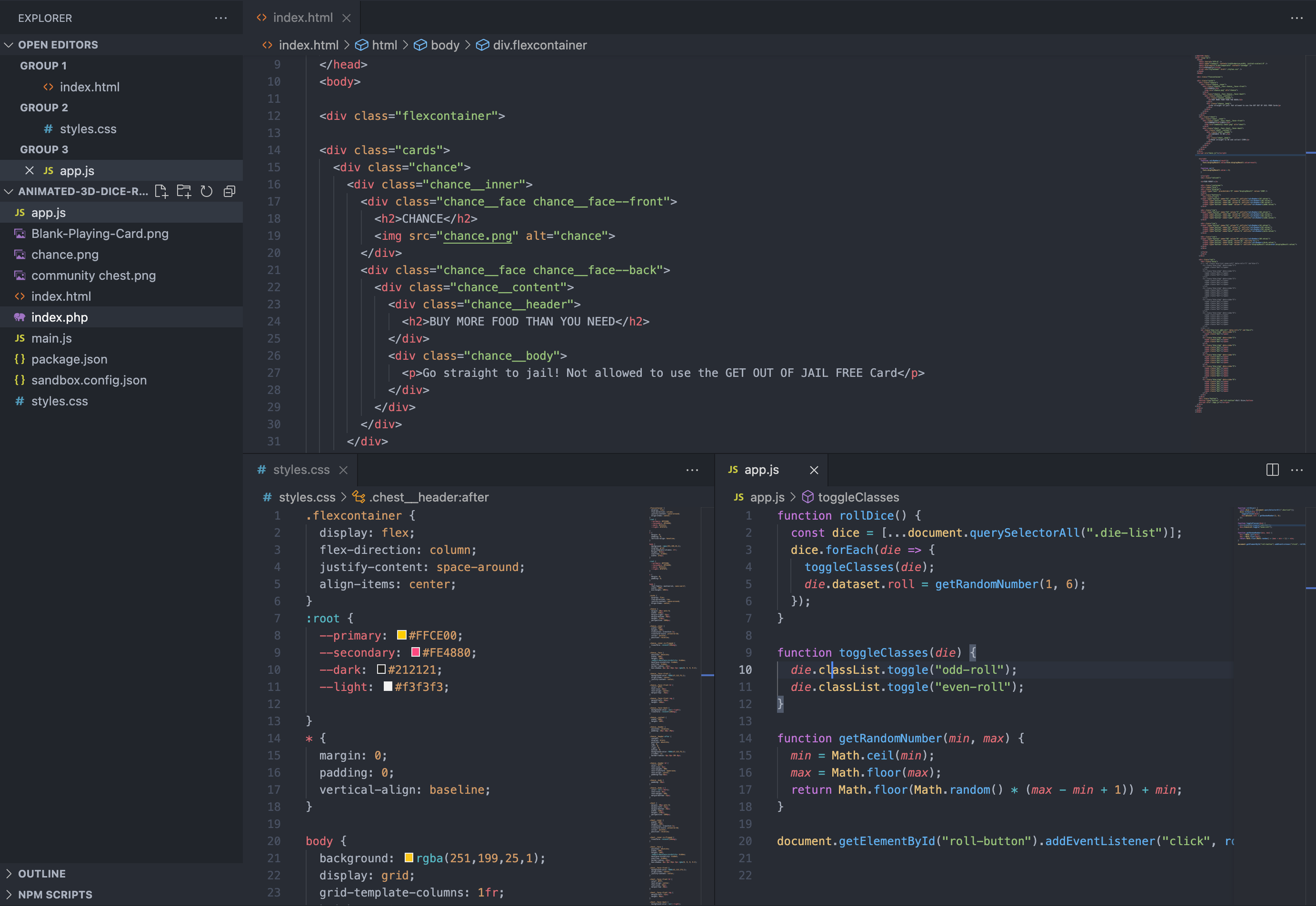Click the New File icon in explorer header
This screenshot has height=906, width=1316.
click(161, 192)
